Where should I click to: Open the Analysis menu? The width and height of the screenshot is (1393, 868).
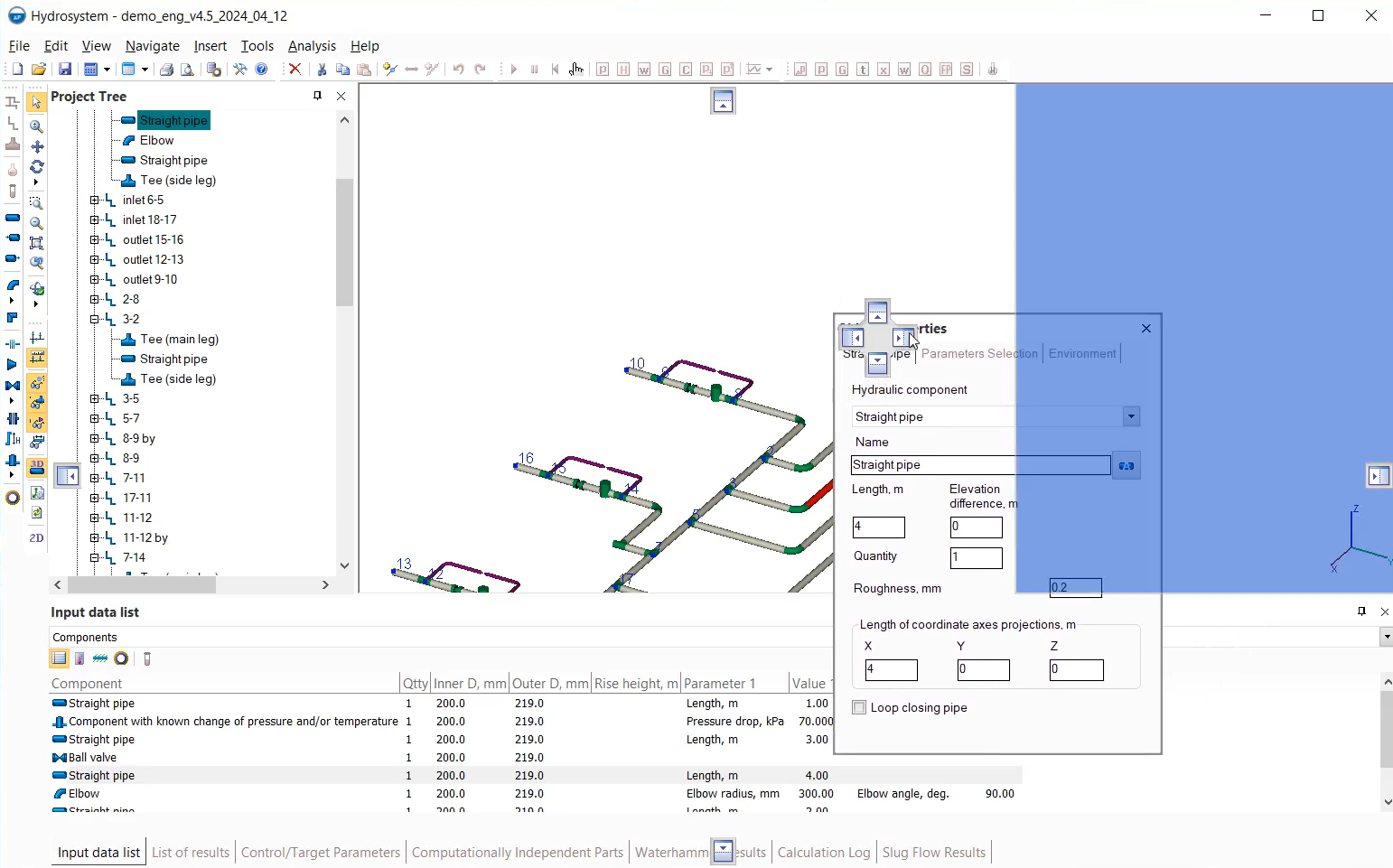(x=311, y=46)
